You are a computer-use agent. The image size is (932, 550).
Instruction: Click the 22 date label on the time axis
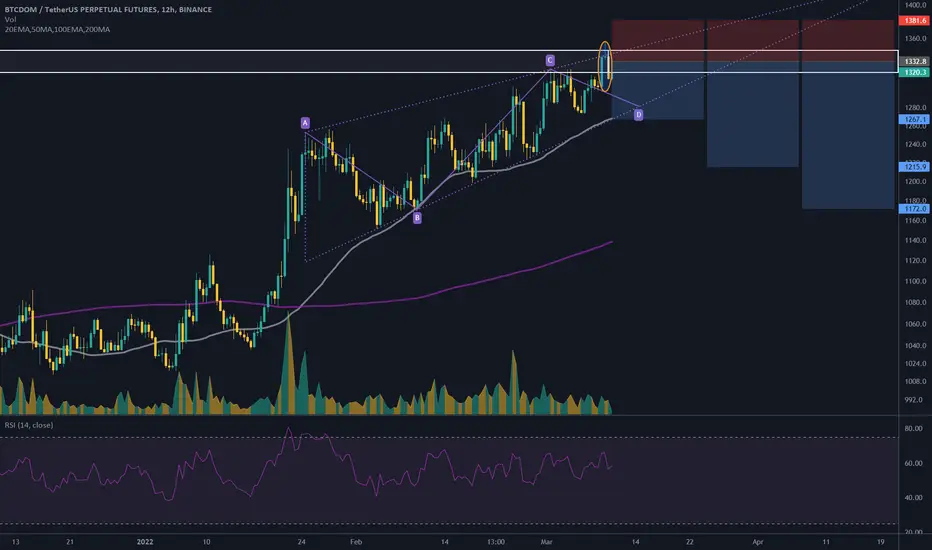[689, 542]
